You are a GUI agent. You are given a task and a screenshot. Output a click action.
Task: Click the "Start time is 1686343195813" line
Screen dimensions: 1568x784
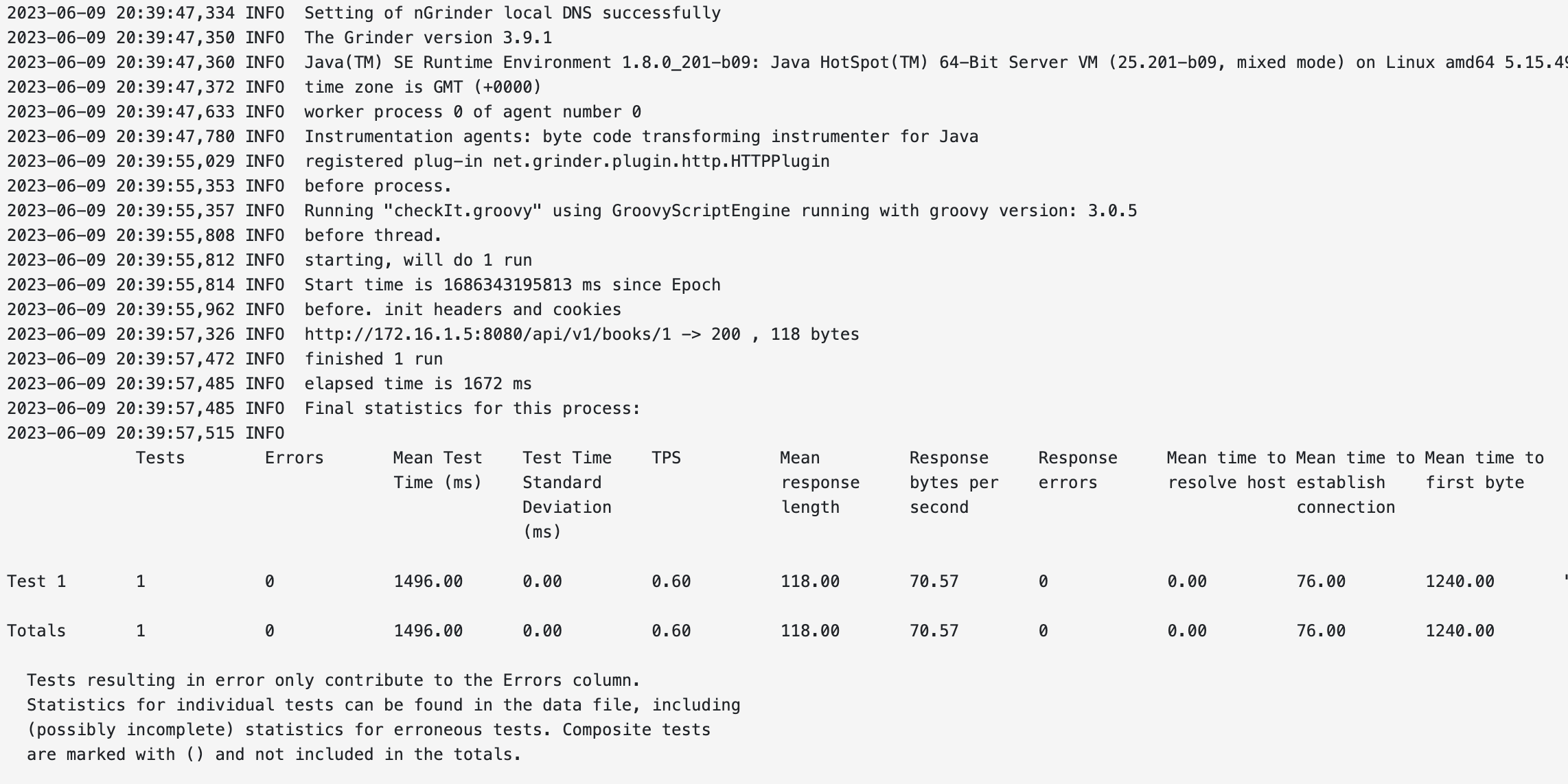coord(512,285)
